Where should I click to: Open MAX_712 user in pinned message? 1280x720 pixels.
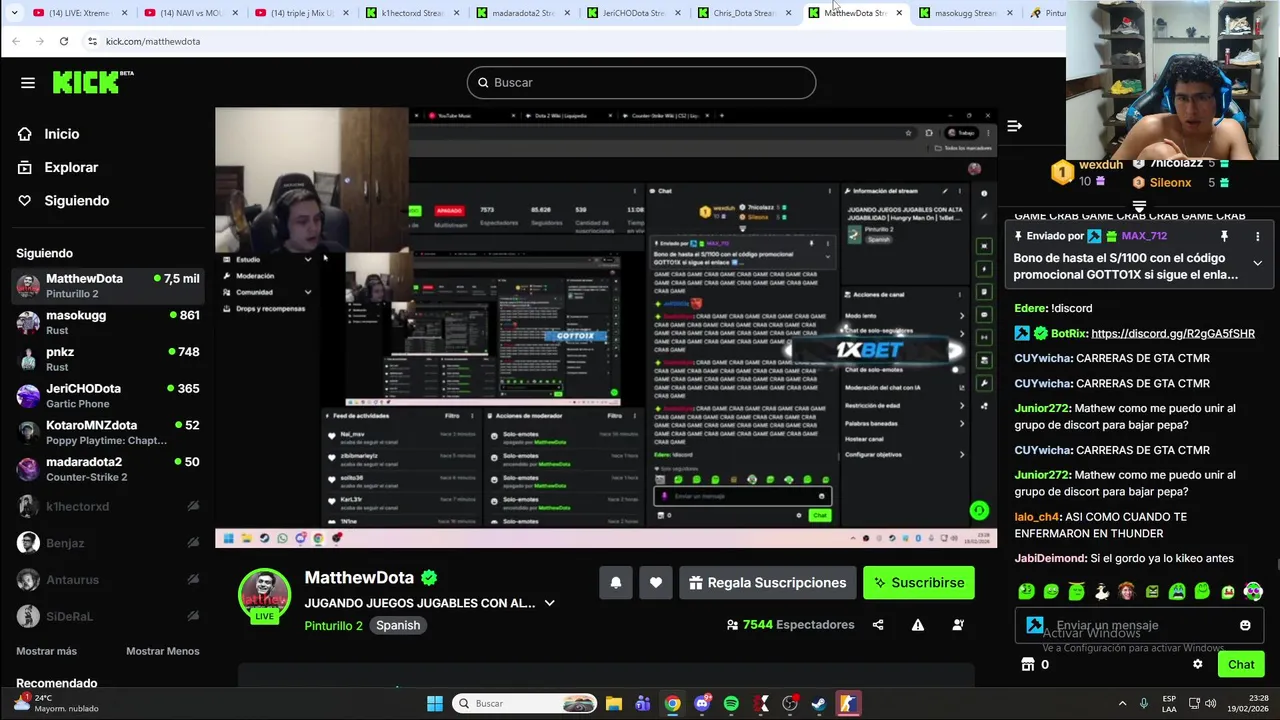point(1144,236)
